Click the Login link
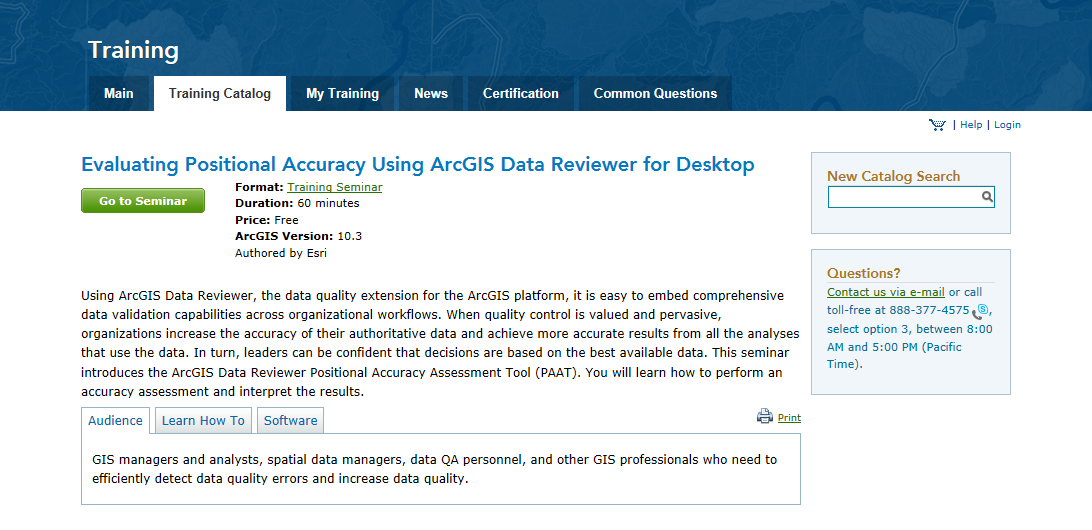 1007,125
